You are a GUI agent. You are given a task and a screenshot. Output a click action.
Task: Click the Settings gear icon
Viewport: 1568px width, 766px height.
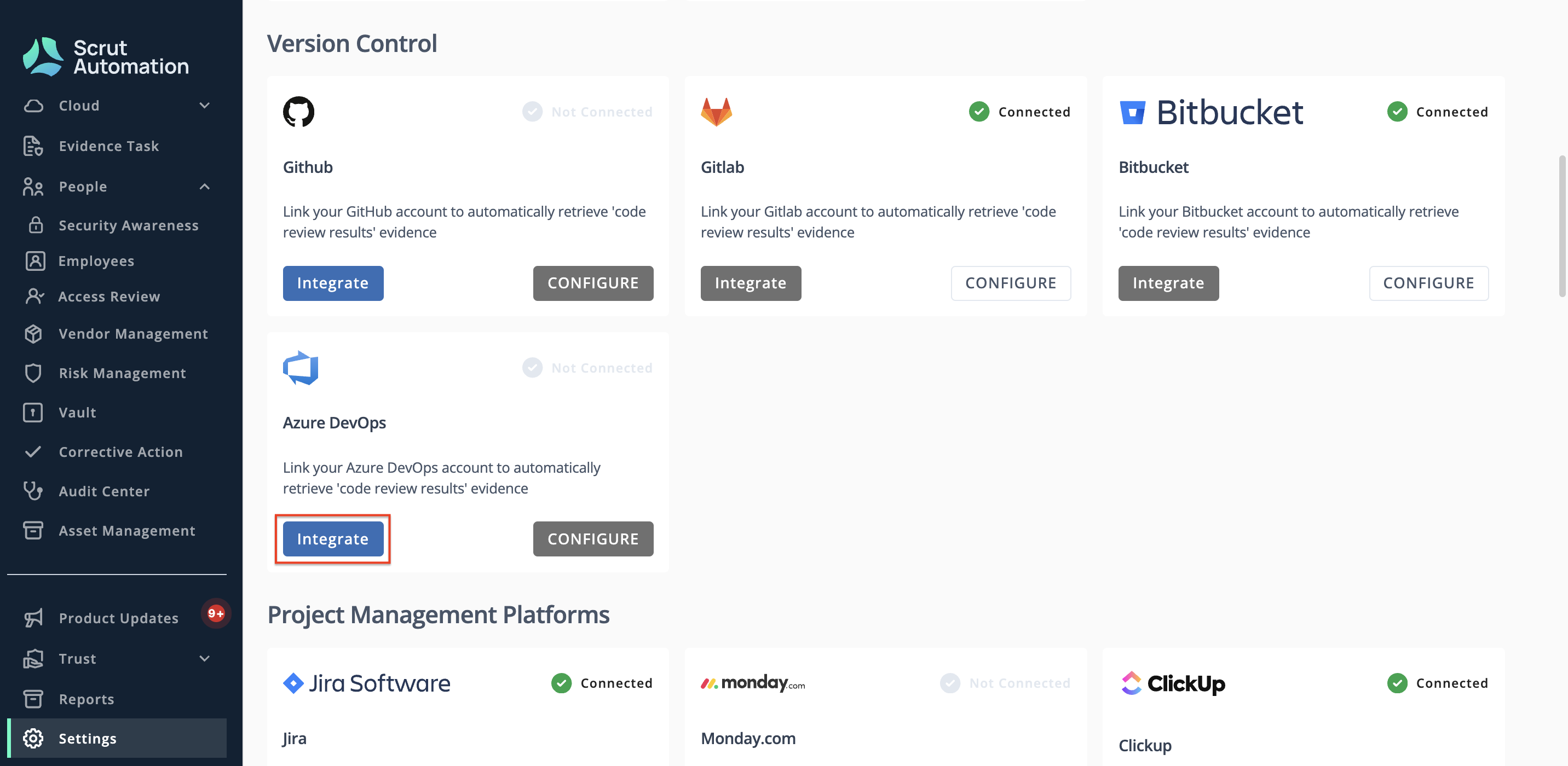(x=33, y=738)
